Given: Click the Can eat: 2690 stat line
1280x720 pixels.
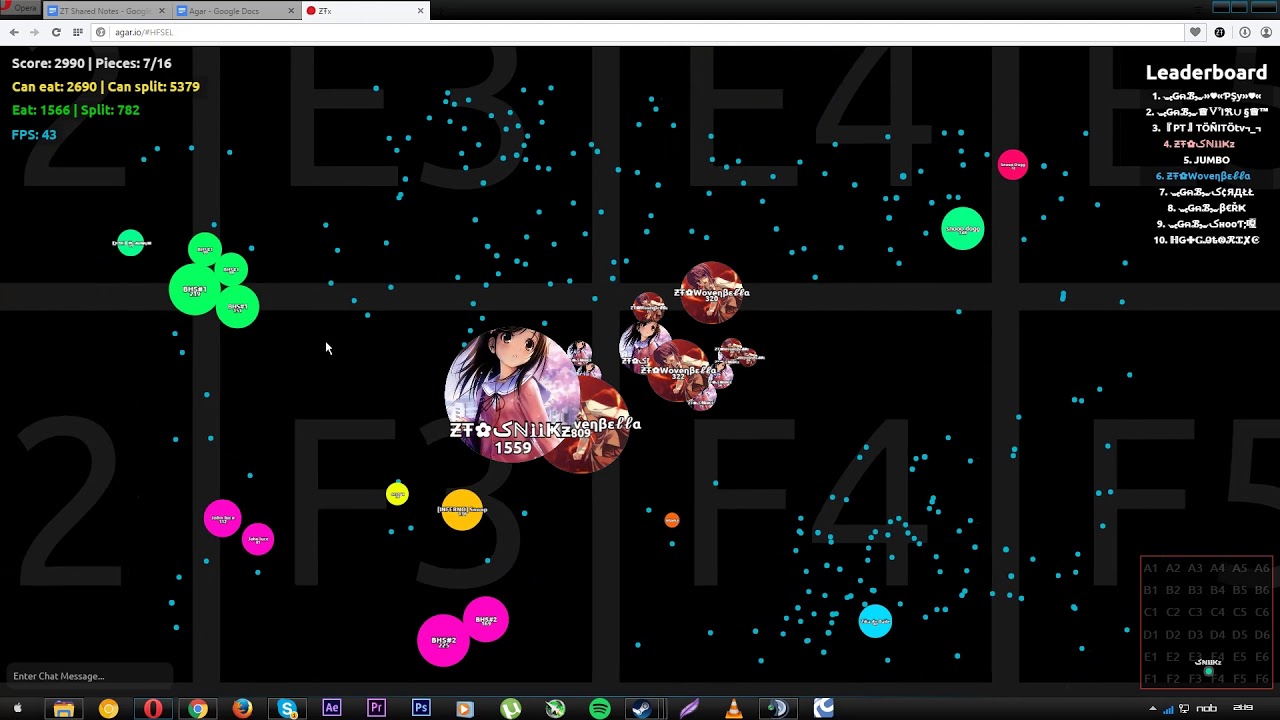Looking at the screenshot, I should coord(105,87).
